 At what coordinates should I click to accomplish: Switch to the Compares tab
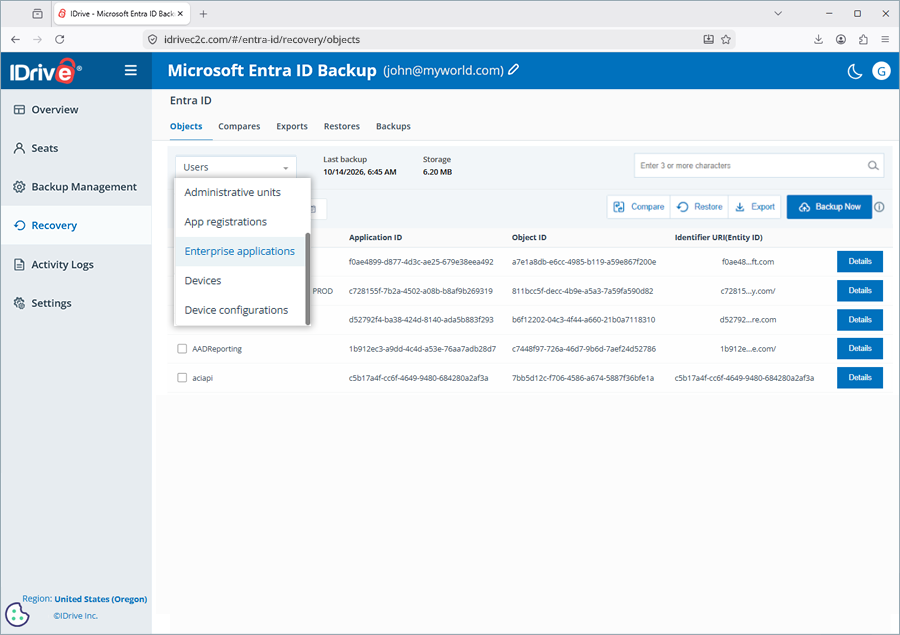coord(239,126)
